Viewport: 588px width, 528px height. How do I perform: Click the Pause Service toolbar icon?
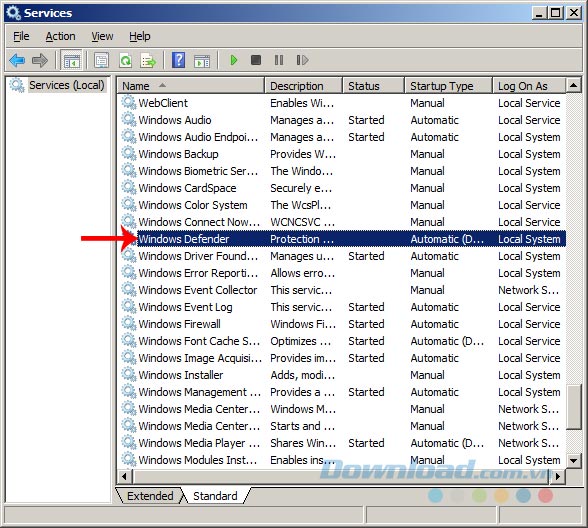point(279,60)
